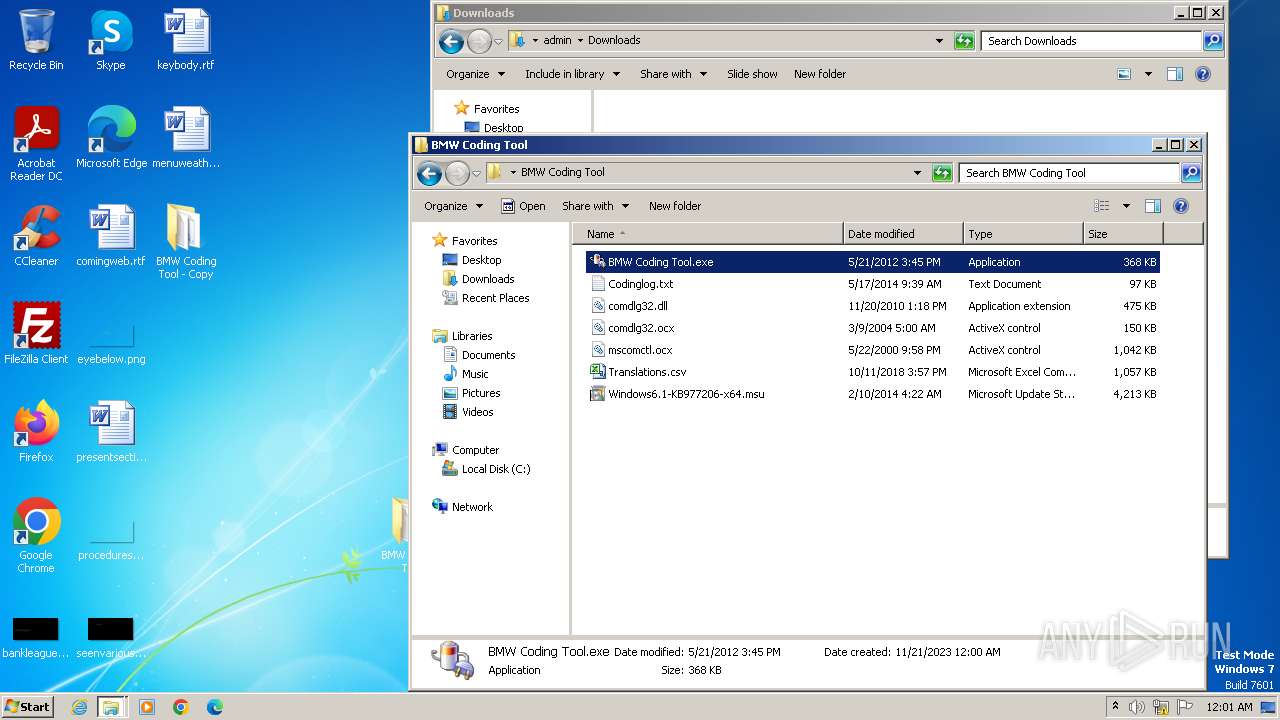Viewport: 1280px width, 720px height.
Task: Open the Skype desktop shortcut
Action: 110,40
